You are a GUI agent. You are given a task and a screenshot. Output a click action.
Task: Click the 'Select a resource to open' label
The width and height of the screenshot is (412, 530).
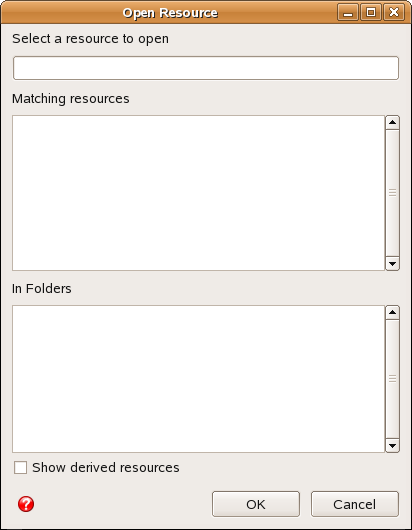90,39
